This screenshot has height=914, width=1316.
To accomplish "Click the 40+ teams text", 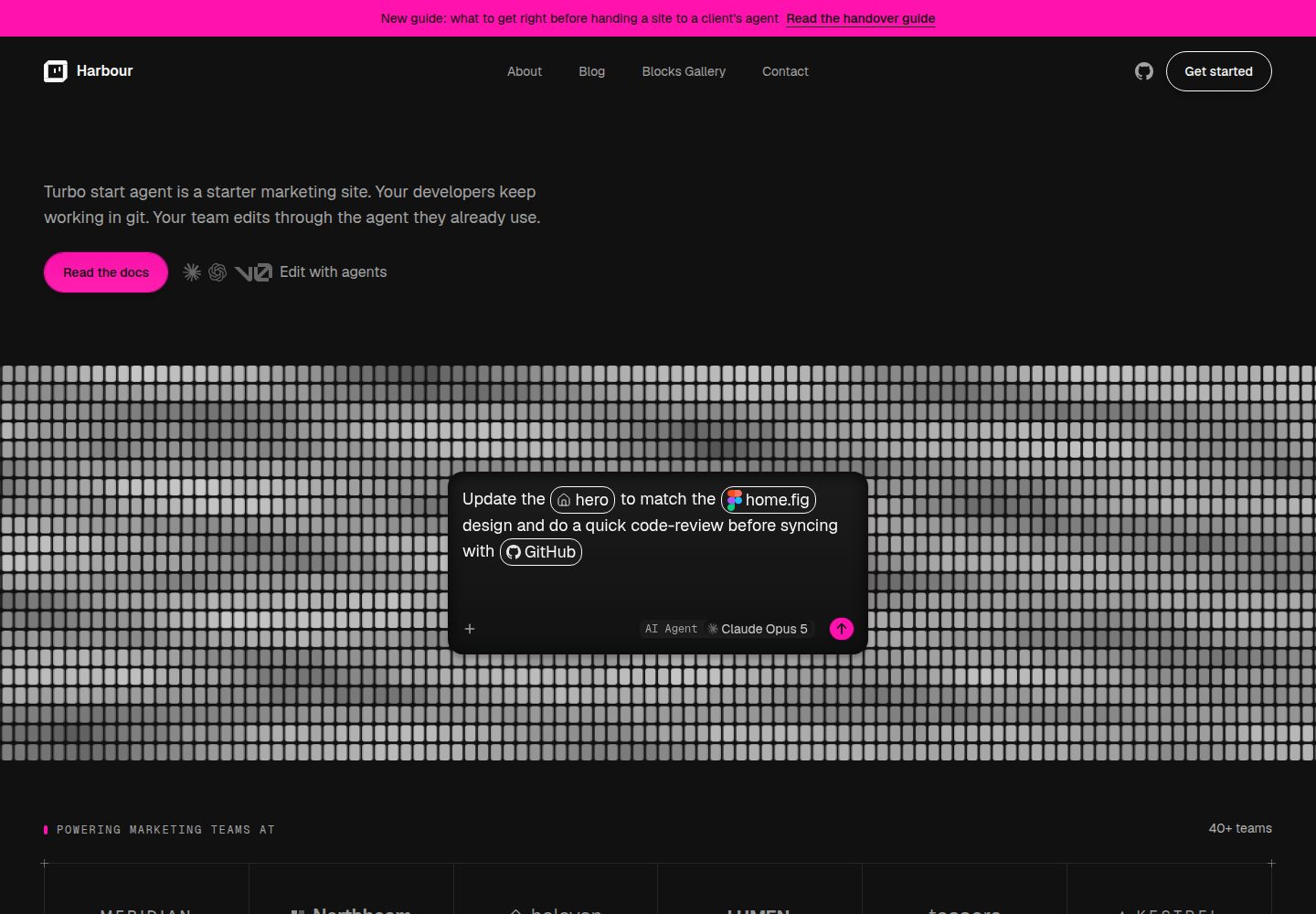I will click(x=1240, y=828).
